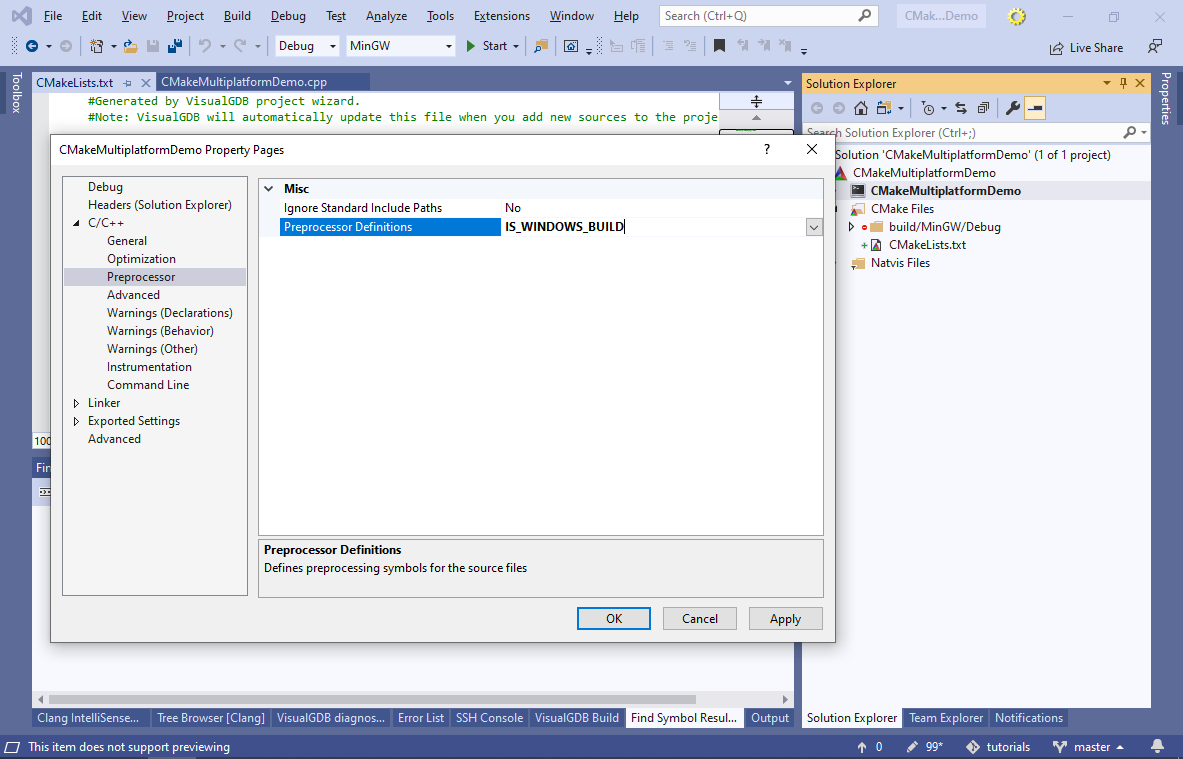Select Warnings (Declarations) page
1183x759 pixels.
coord(170,313)
